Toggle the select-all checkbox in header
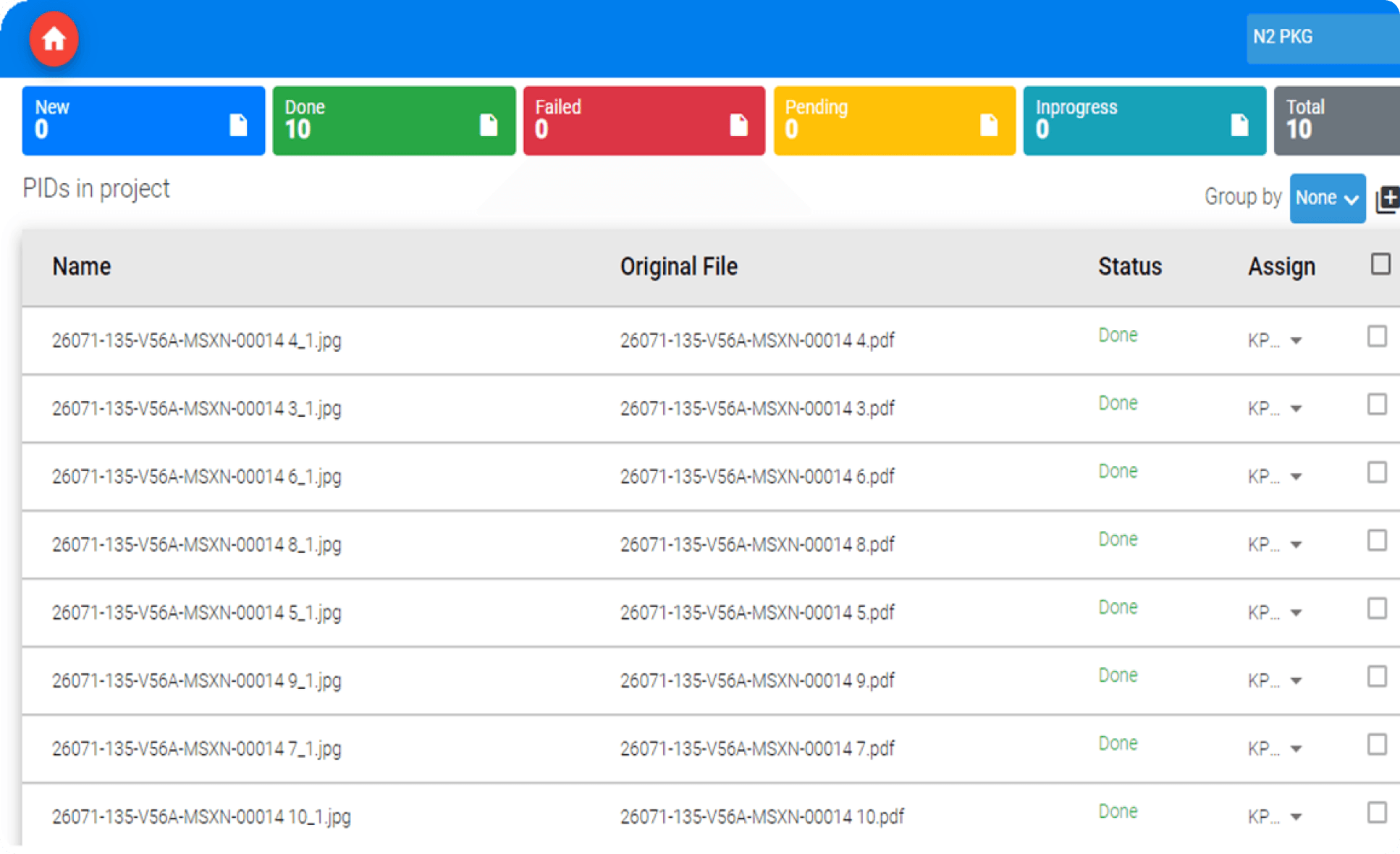Image resolution: width=1400 pixels, height=854 pixels. click(x=1380, y=264)
